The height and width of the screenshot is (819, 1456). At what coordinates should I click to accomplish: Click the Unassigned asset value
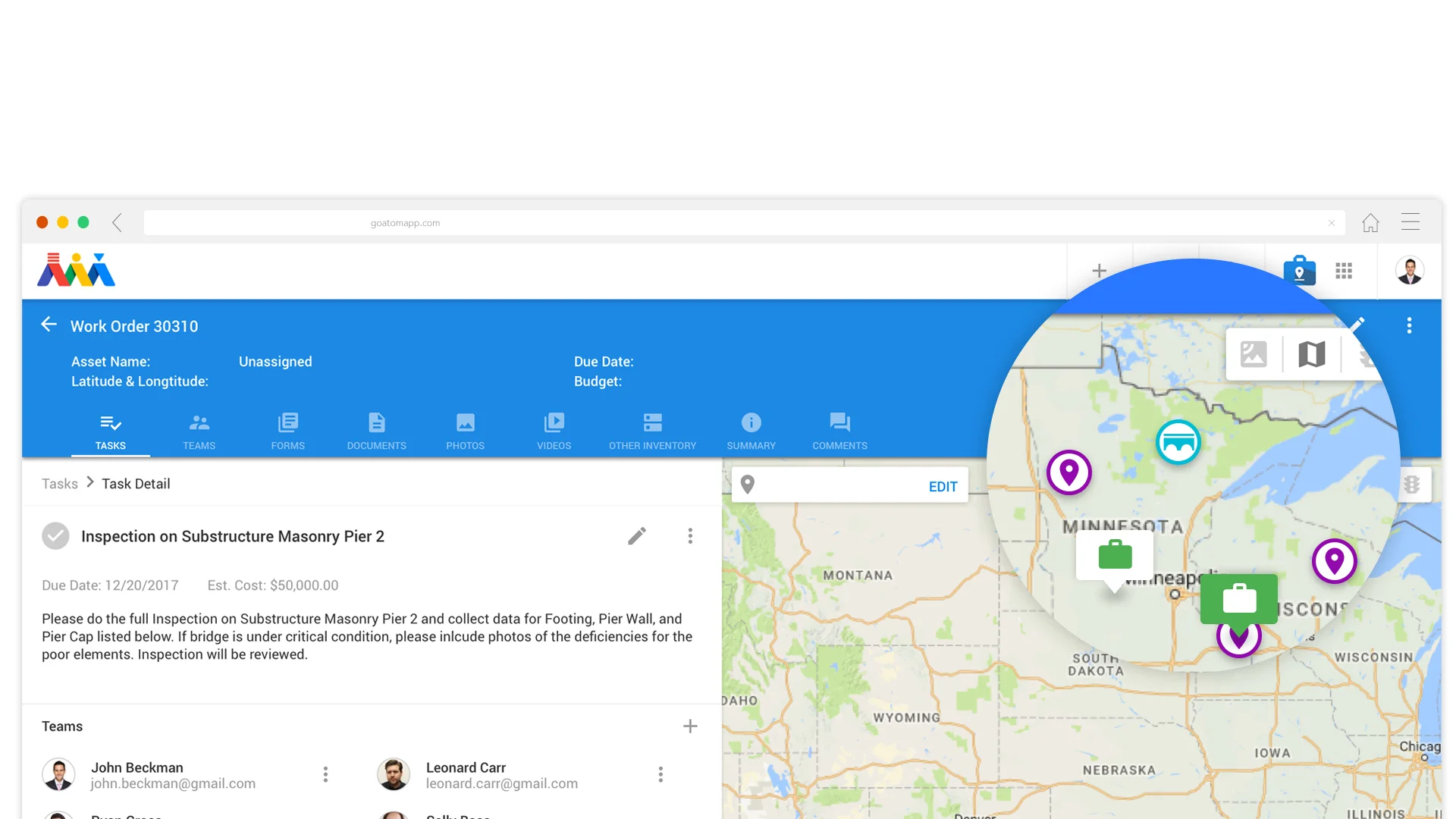[x=275, y=362]
